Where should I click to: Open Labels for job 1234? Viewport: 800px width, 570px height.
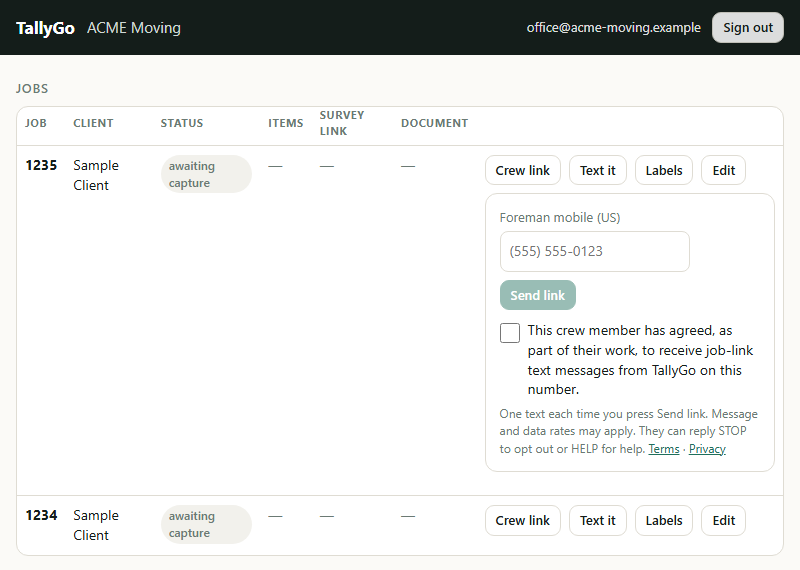coord(664,521)
